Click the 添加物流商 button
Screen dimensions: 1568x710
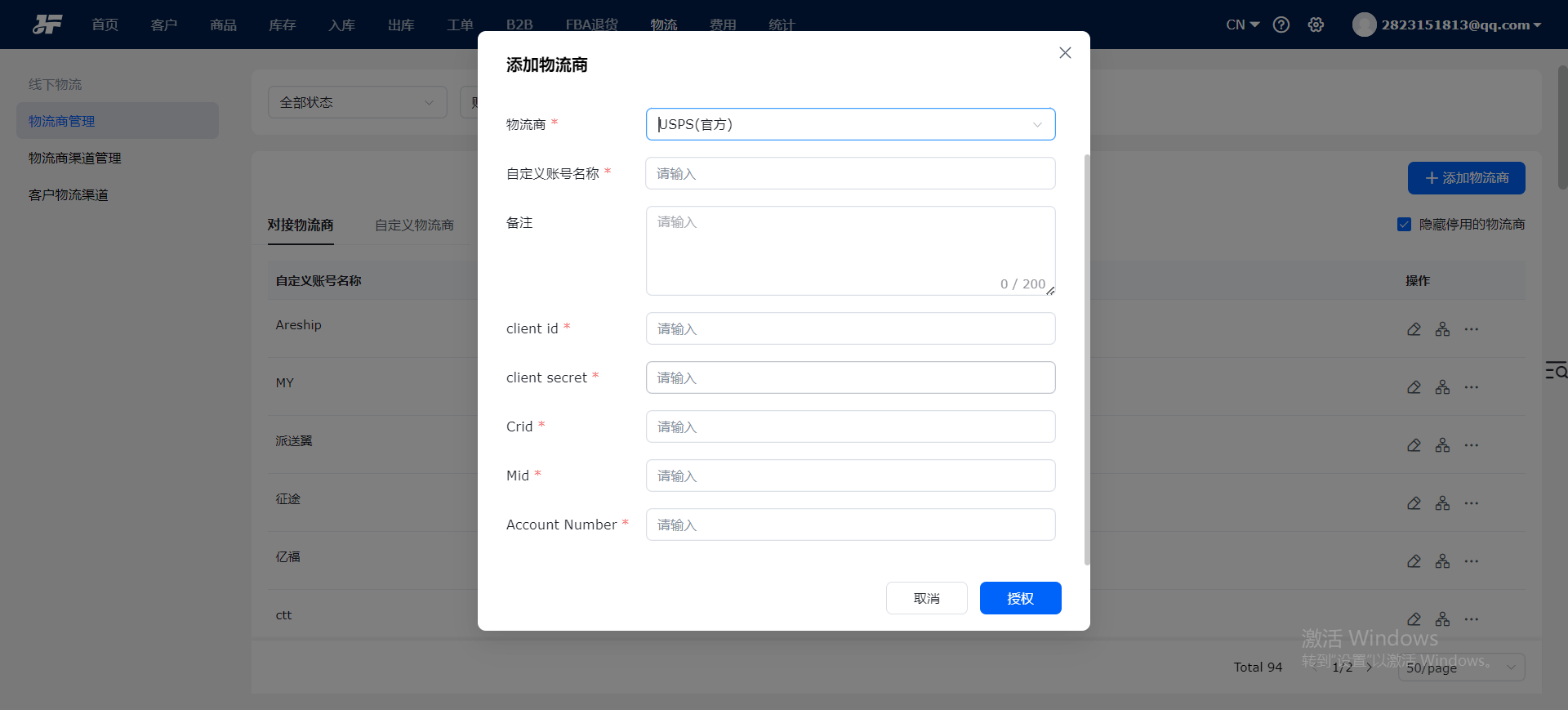pos(1466,178)
